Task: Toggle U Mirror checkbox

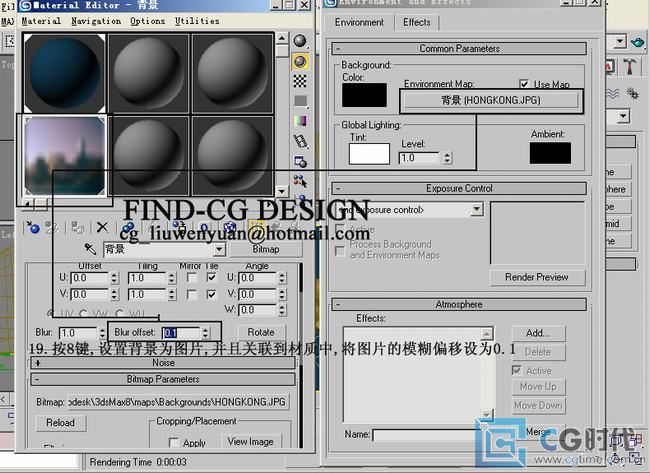Action: [x=192, y=277]
